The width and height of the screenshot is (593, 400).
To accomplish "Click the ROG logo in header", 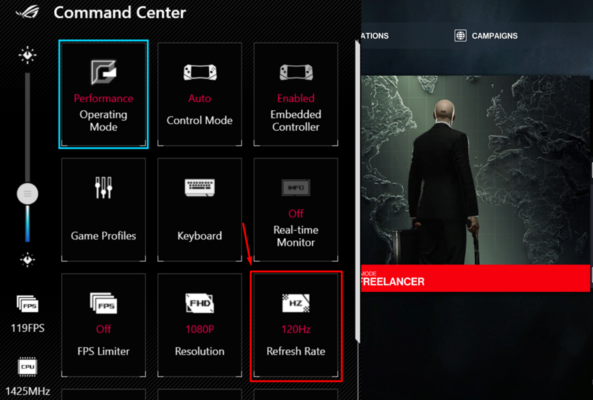I will coord(28,11).
